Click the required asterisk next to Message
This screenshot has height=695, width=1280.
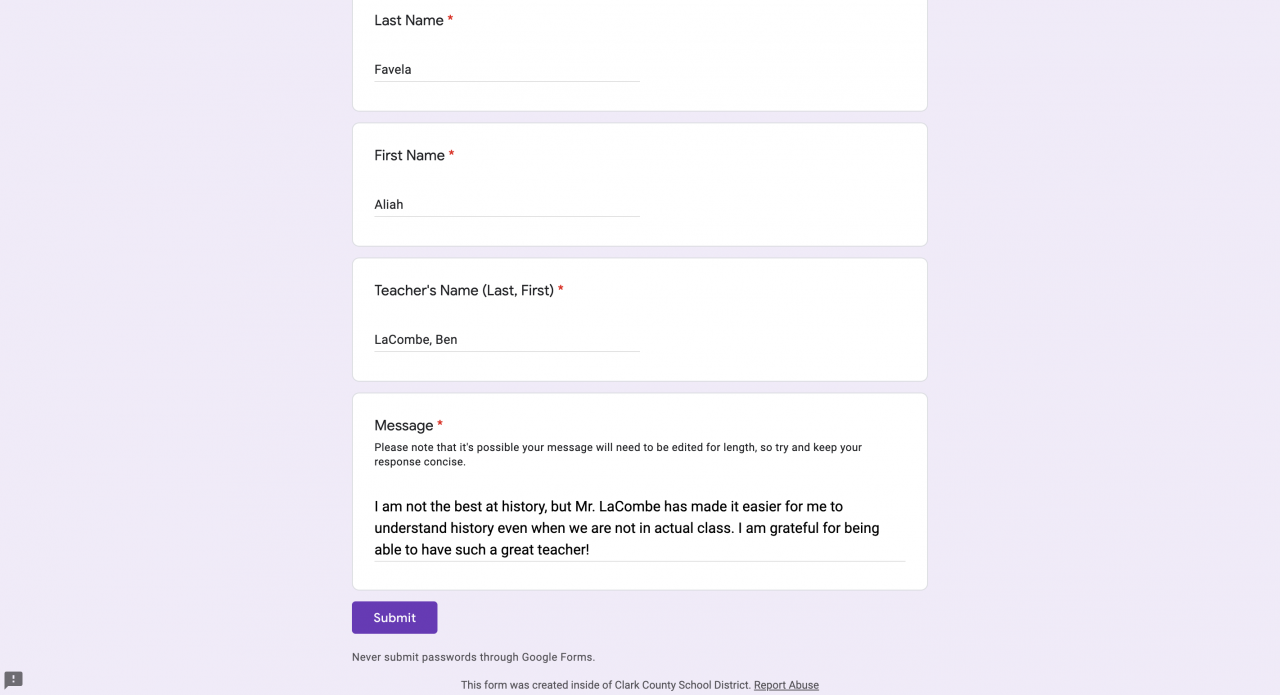[x=440, y=426]
